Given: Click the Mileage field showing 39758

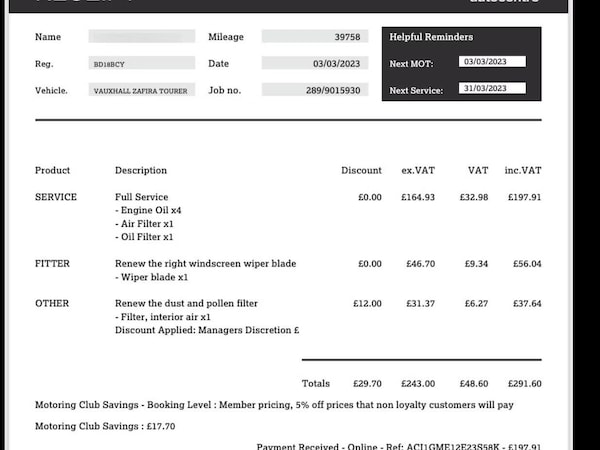Looking at the screenshot, I should pos(314,37).
